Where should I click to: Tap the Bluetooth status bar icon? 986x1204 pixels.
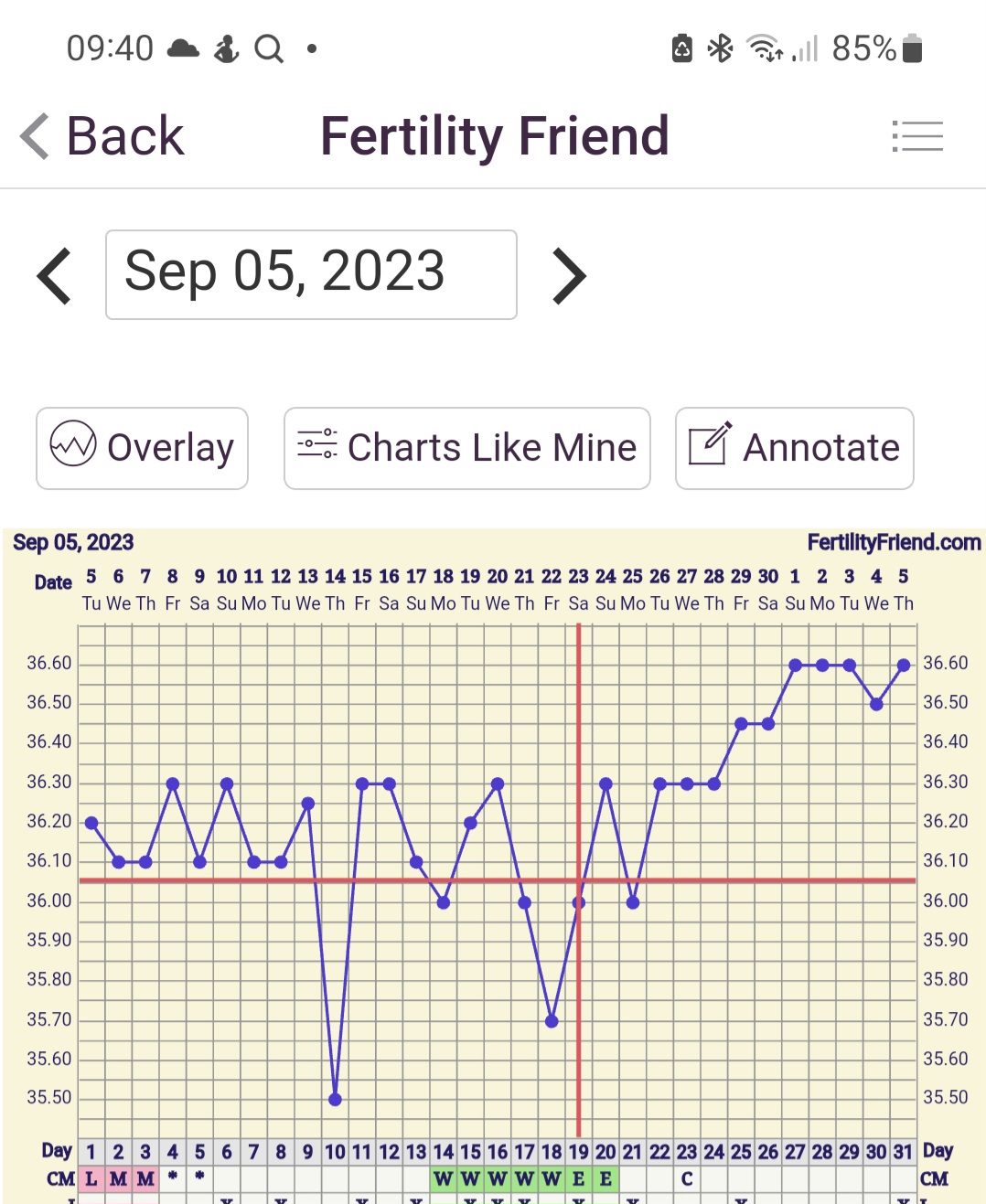point(721,48)
